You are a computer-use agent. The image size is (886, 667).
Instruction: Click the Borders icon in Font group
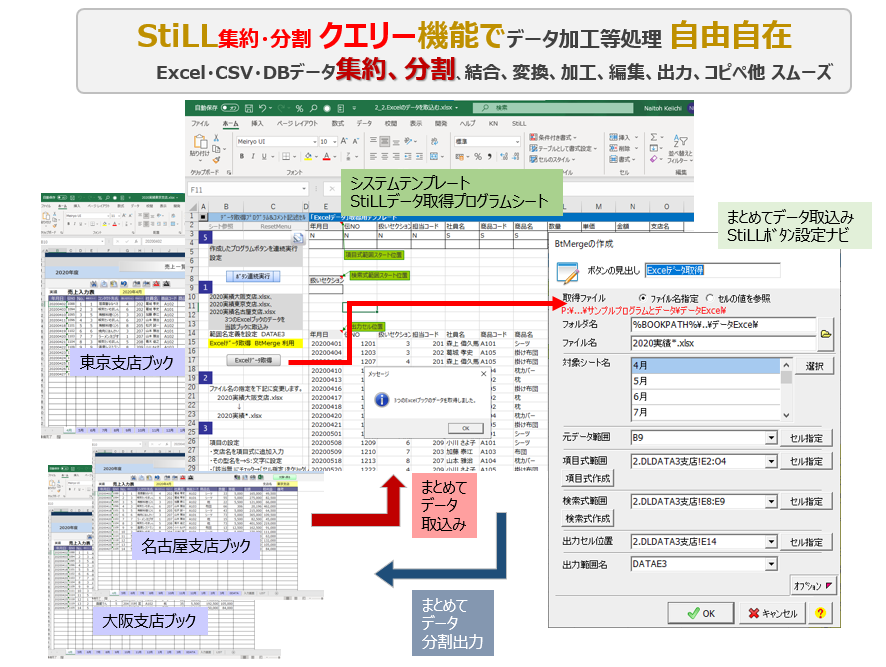(286, 157)
